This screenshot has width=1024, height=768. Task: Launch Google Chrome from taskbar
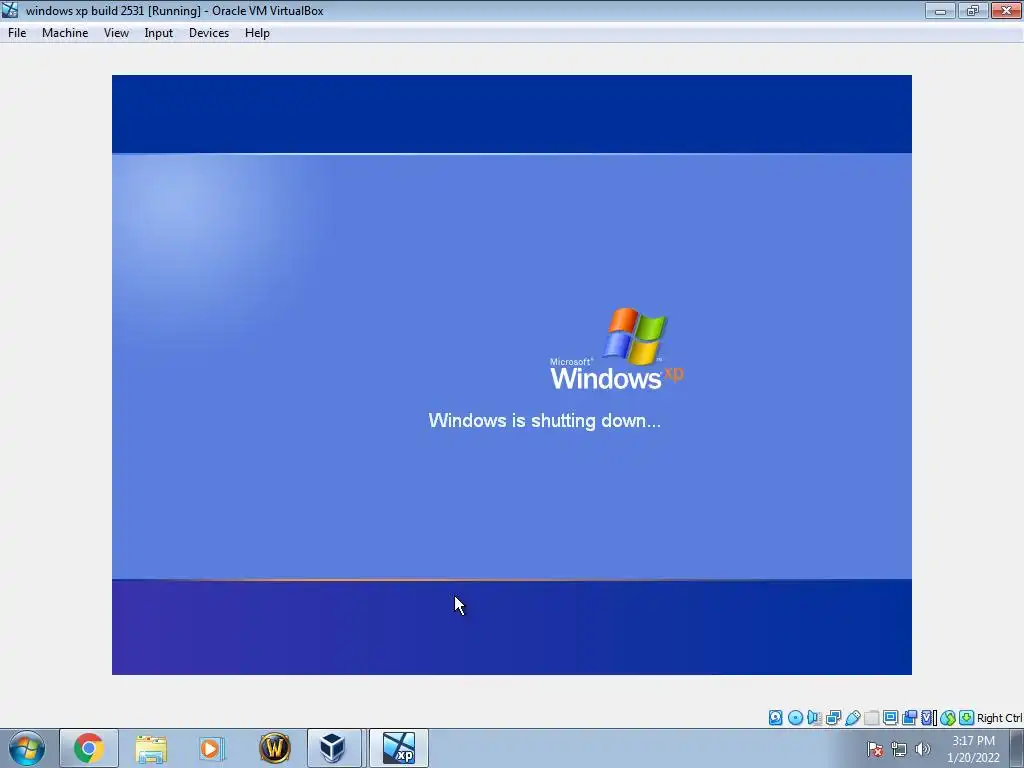89,748
